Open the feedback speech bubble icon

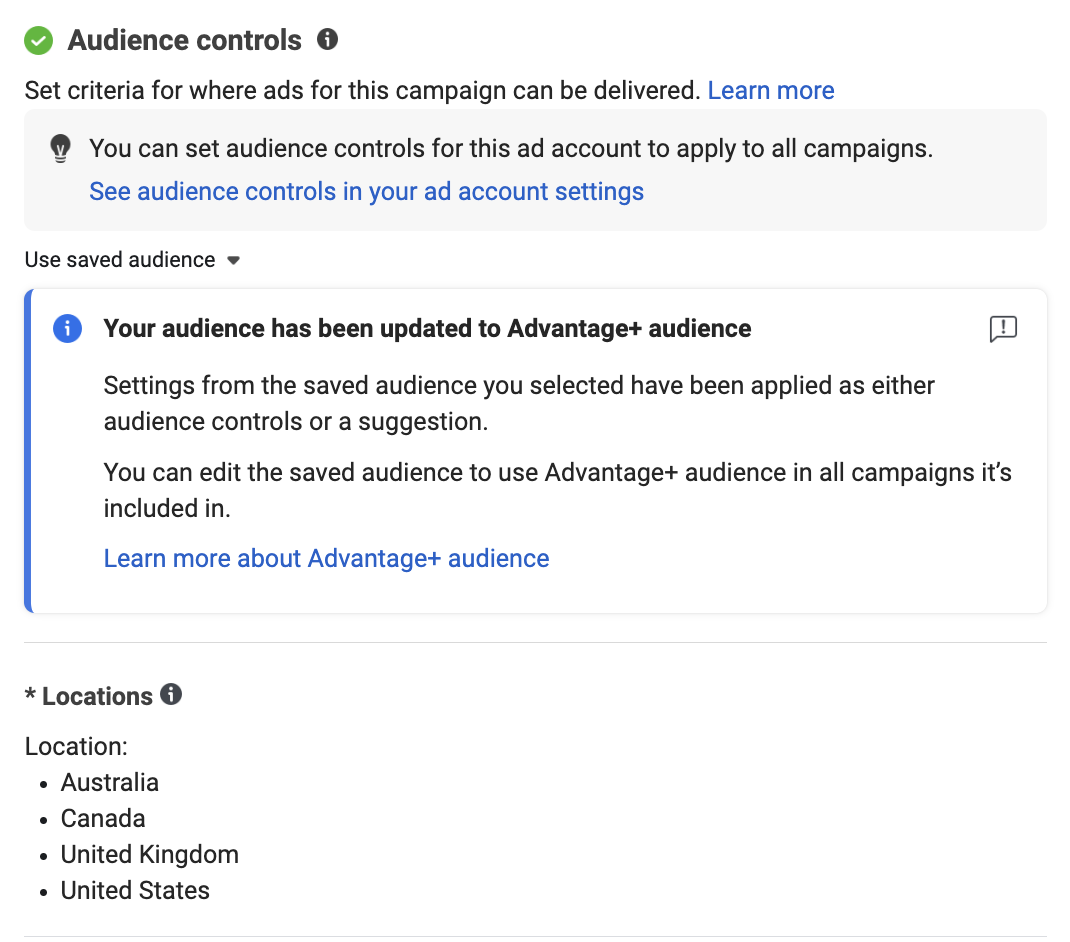tap(1003, 329)
